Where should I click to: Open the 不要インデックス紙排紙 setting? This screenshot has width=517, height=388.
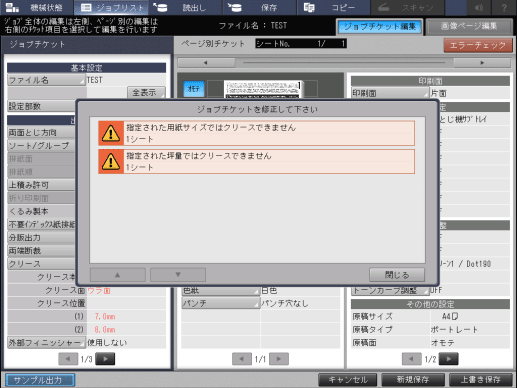[42, 224]
